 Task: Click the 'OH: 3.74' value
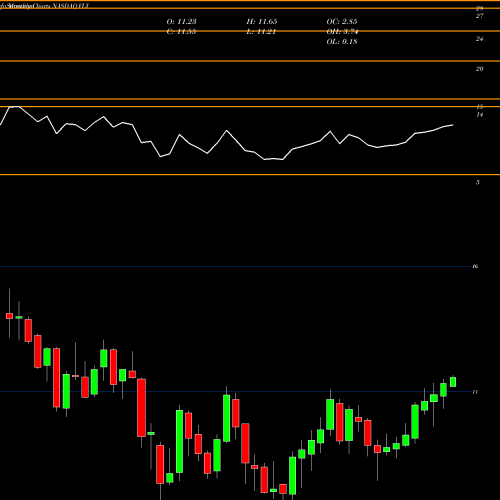342,32
